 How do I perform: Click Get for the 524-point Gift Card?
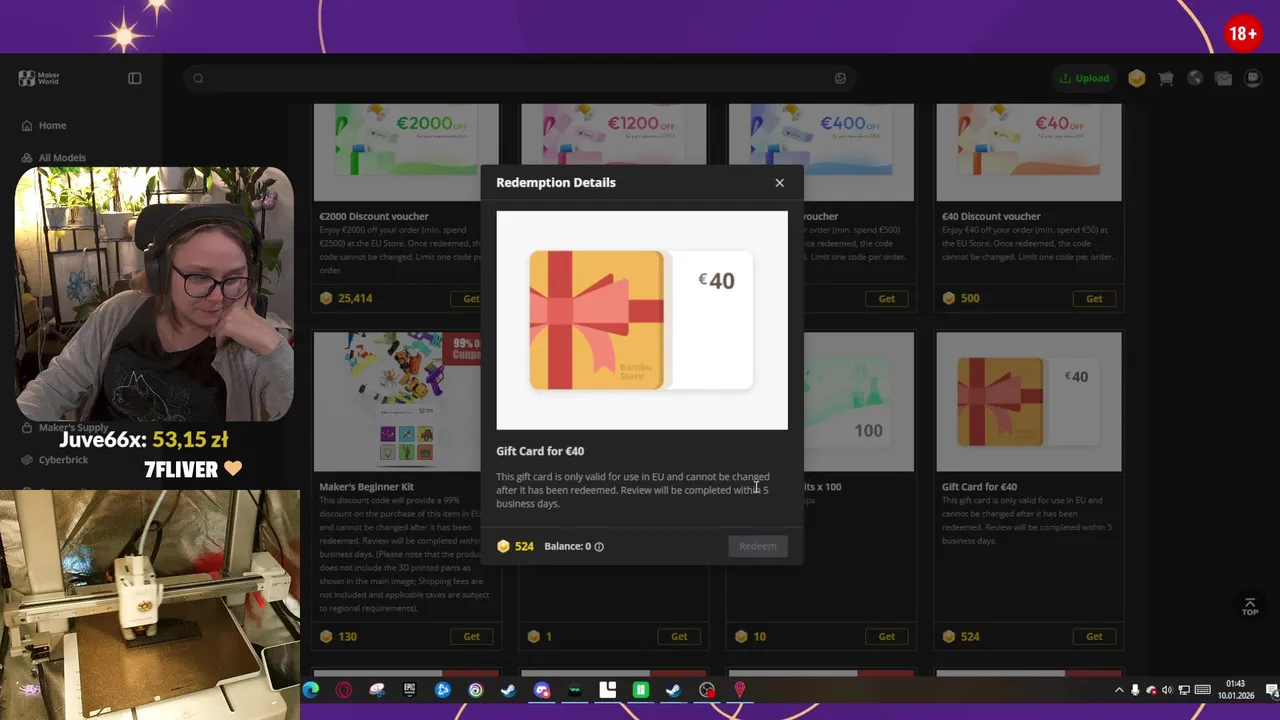point(1094,637)
